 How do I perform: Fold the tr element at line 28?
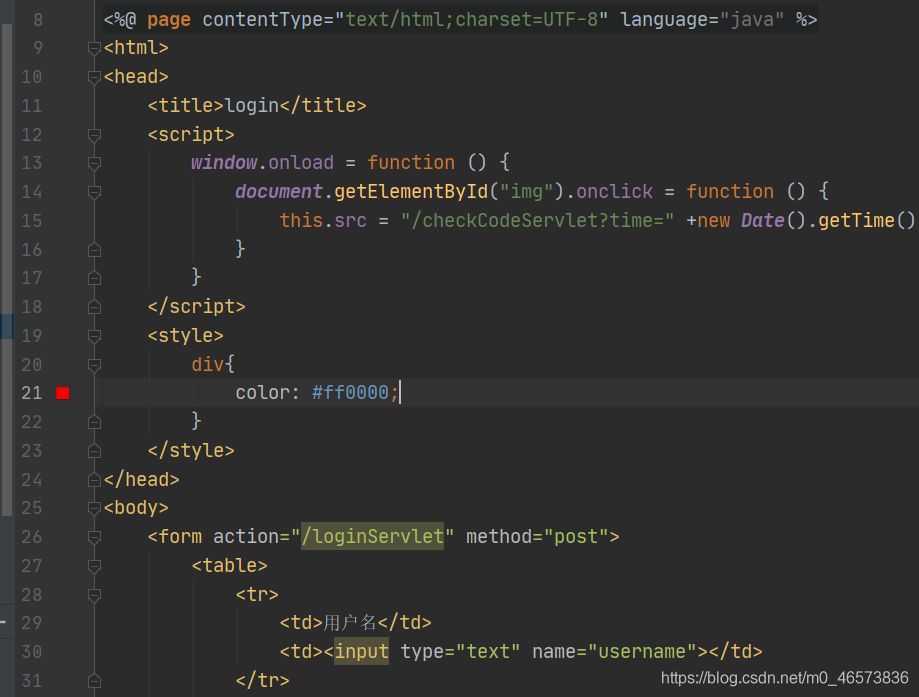(94, 595)
